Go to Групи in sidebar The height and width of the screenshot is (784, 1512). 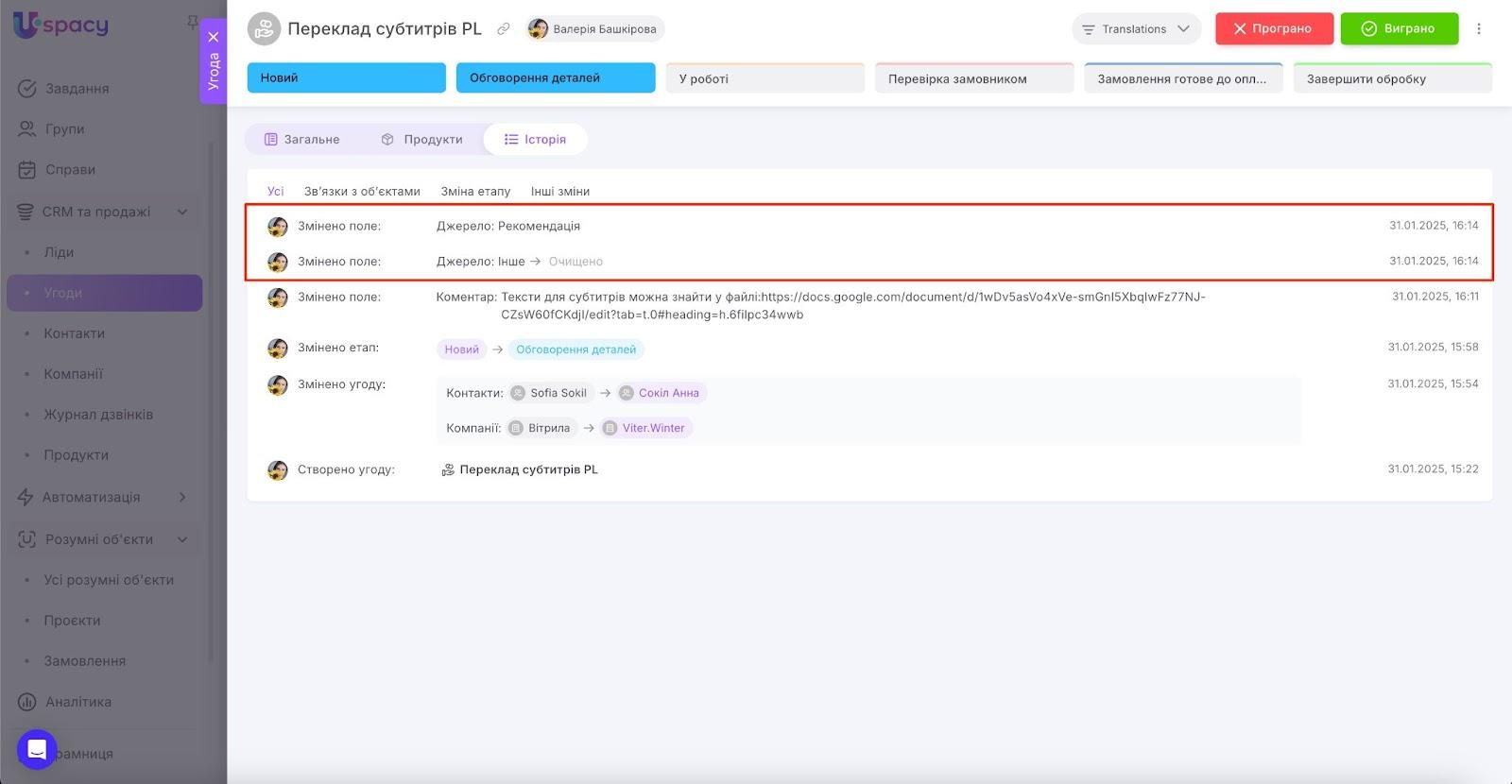tap(65, 129)
